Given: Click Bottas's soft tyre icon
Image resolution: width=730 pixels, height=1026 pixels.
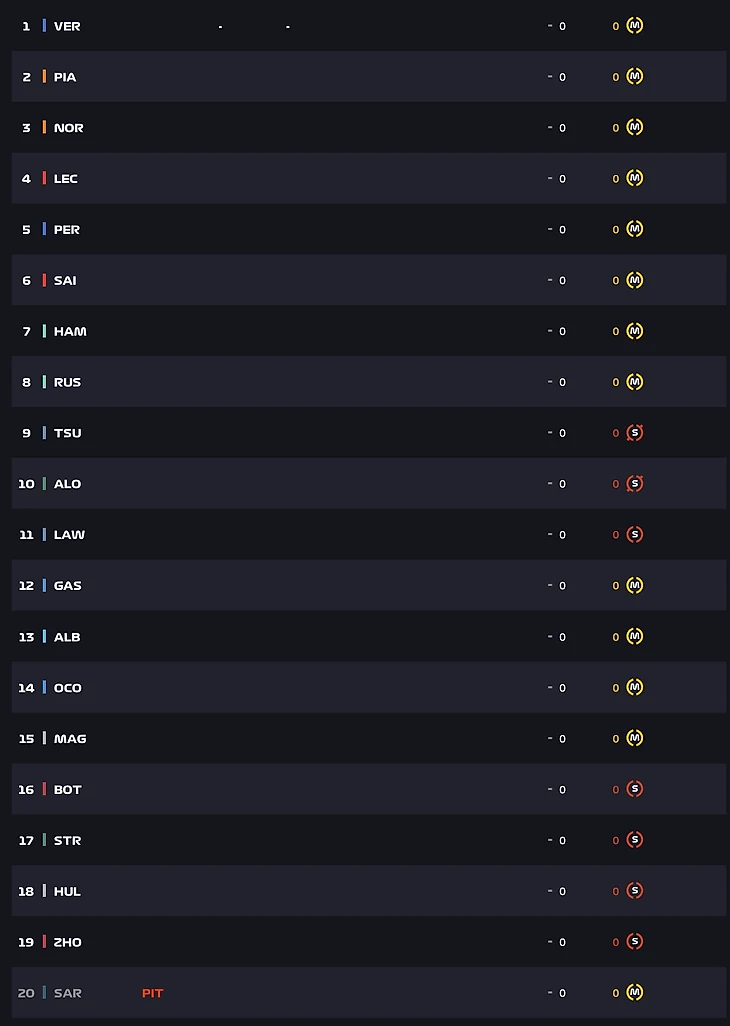Looking at the screenshot, I should click(x=634, y=789).
